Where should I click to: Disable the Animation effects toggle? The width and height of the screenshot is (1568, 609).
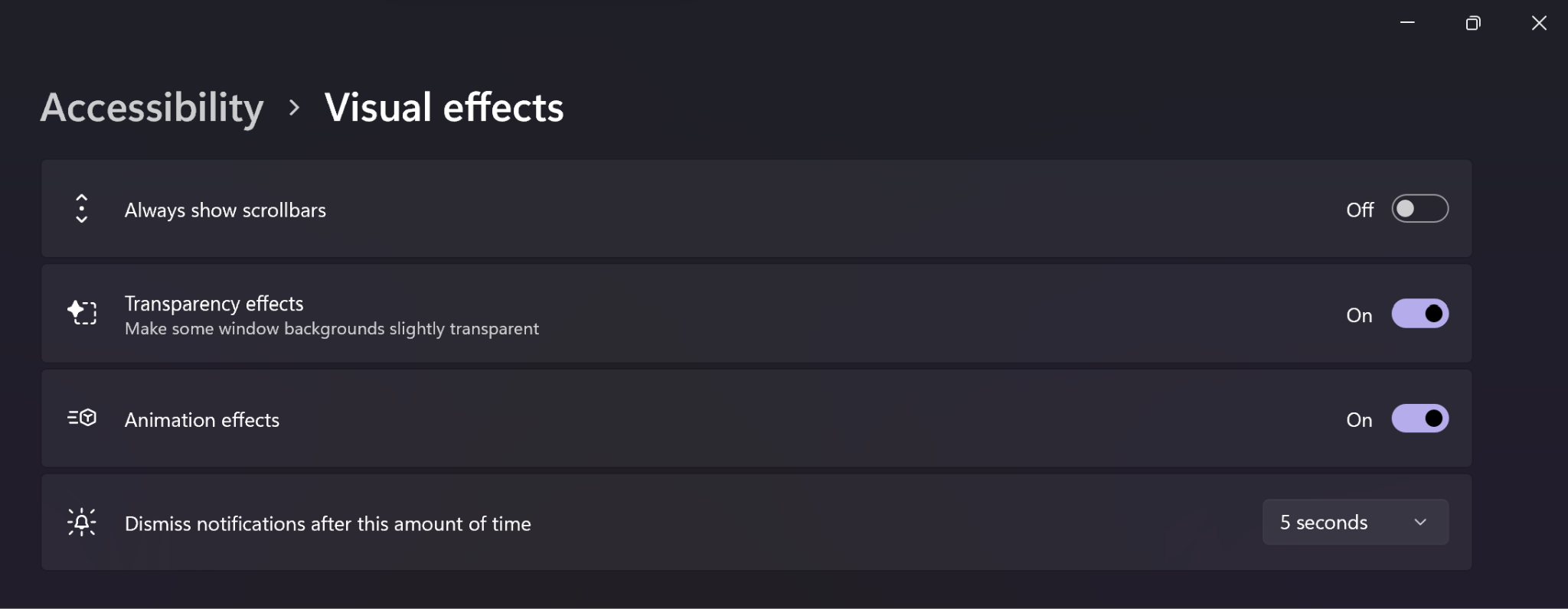point(1419,418)
